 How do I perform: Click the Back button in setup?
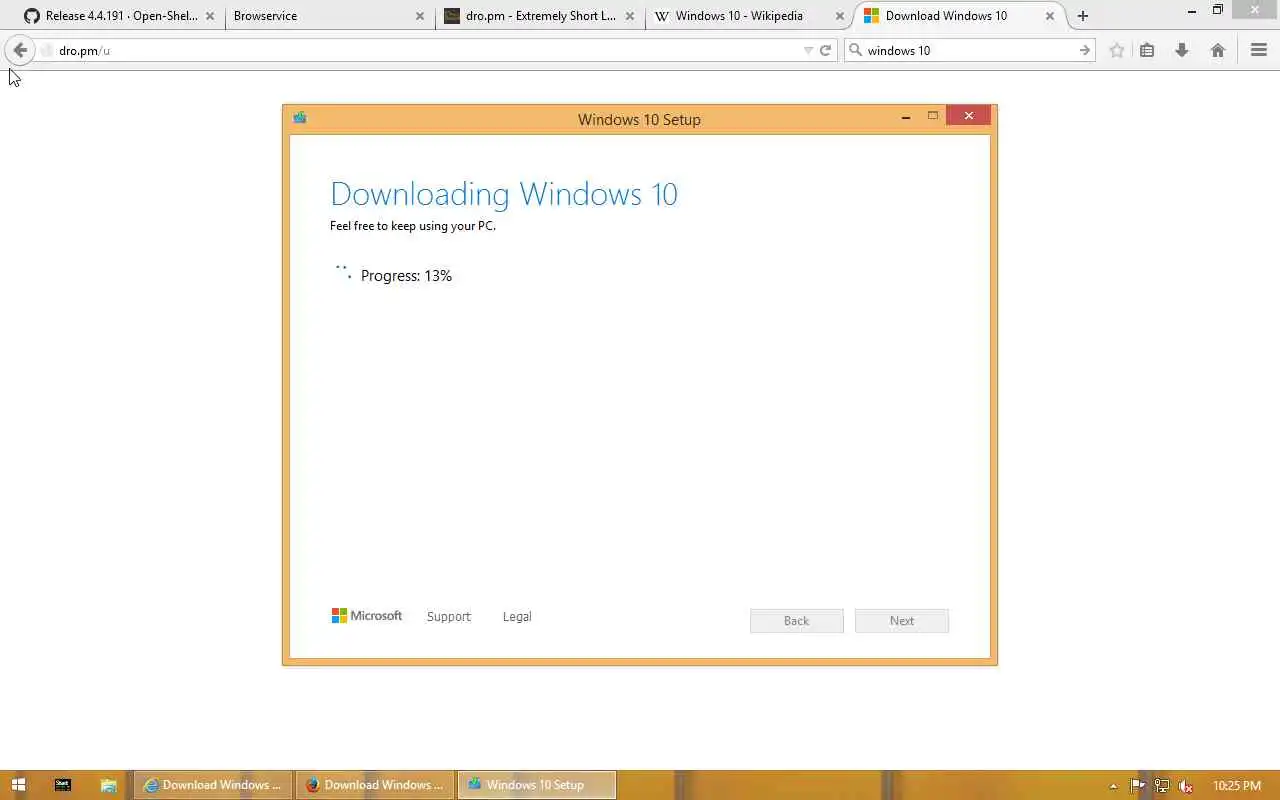coord(797,621)
